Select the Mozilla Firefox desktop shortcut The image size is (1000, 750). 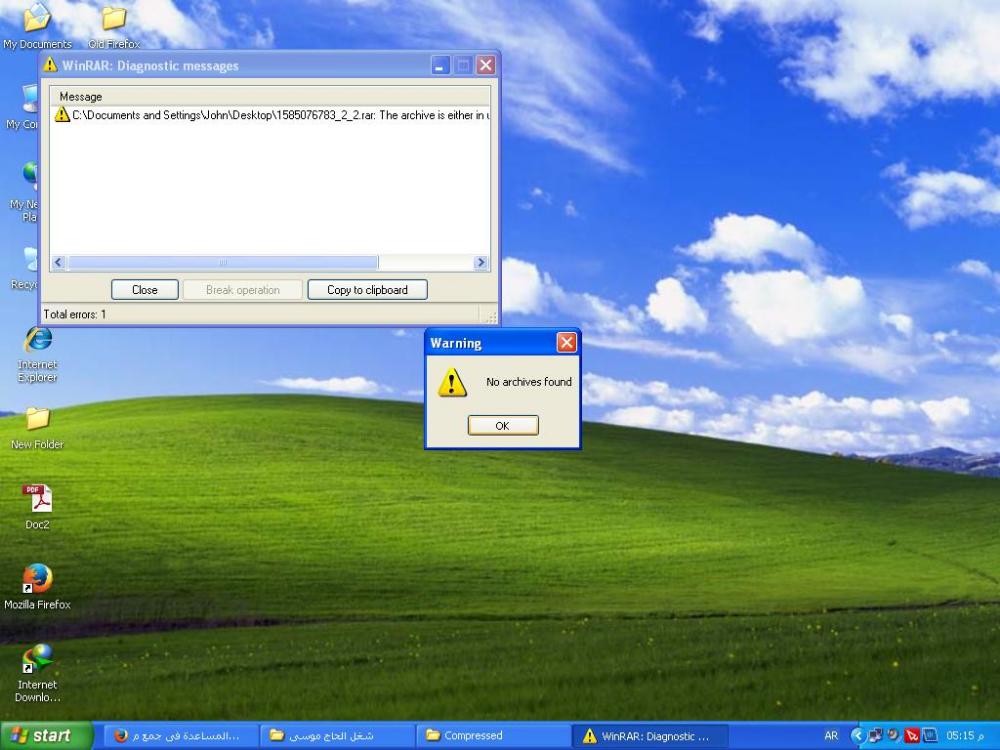coord(37,587)
